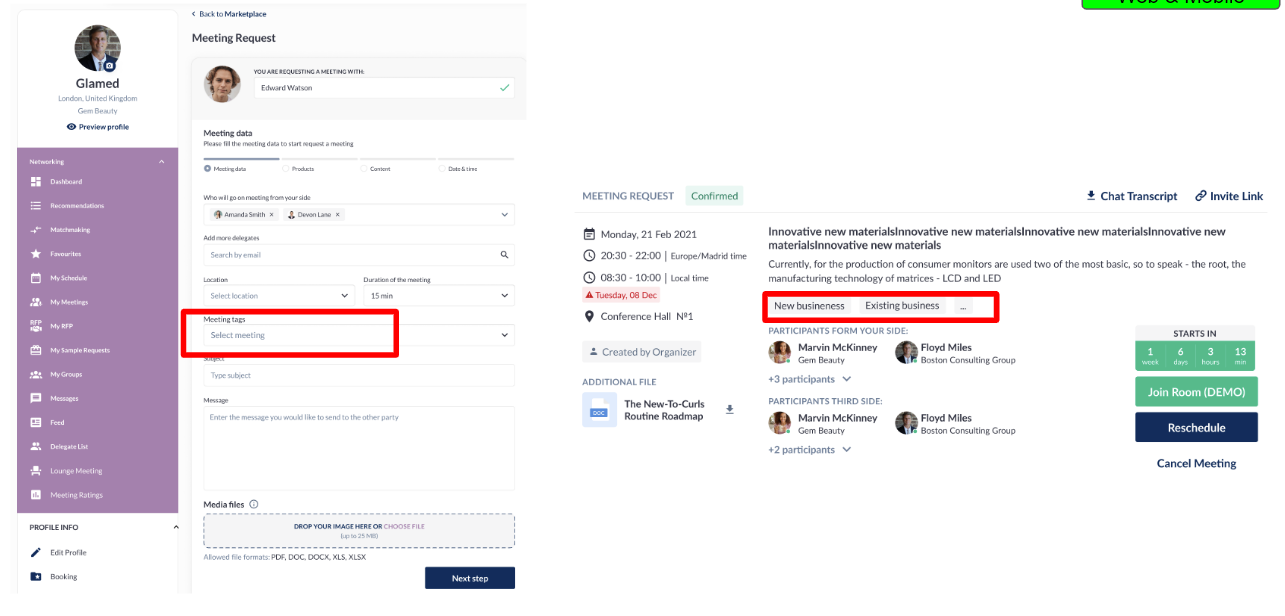
Task: Open the Dashboard icon in sidebar
Action: click(36, 182)
